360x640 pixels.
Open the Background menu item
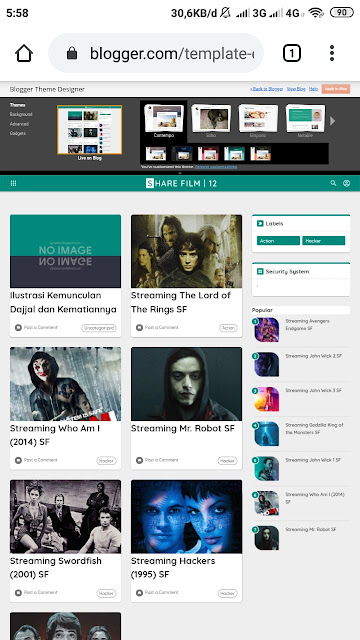click(21, 114)
